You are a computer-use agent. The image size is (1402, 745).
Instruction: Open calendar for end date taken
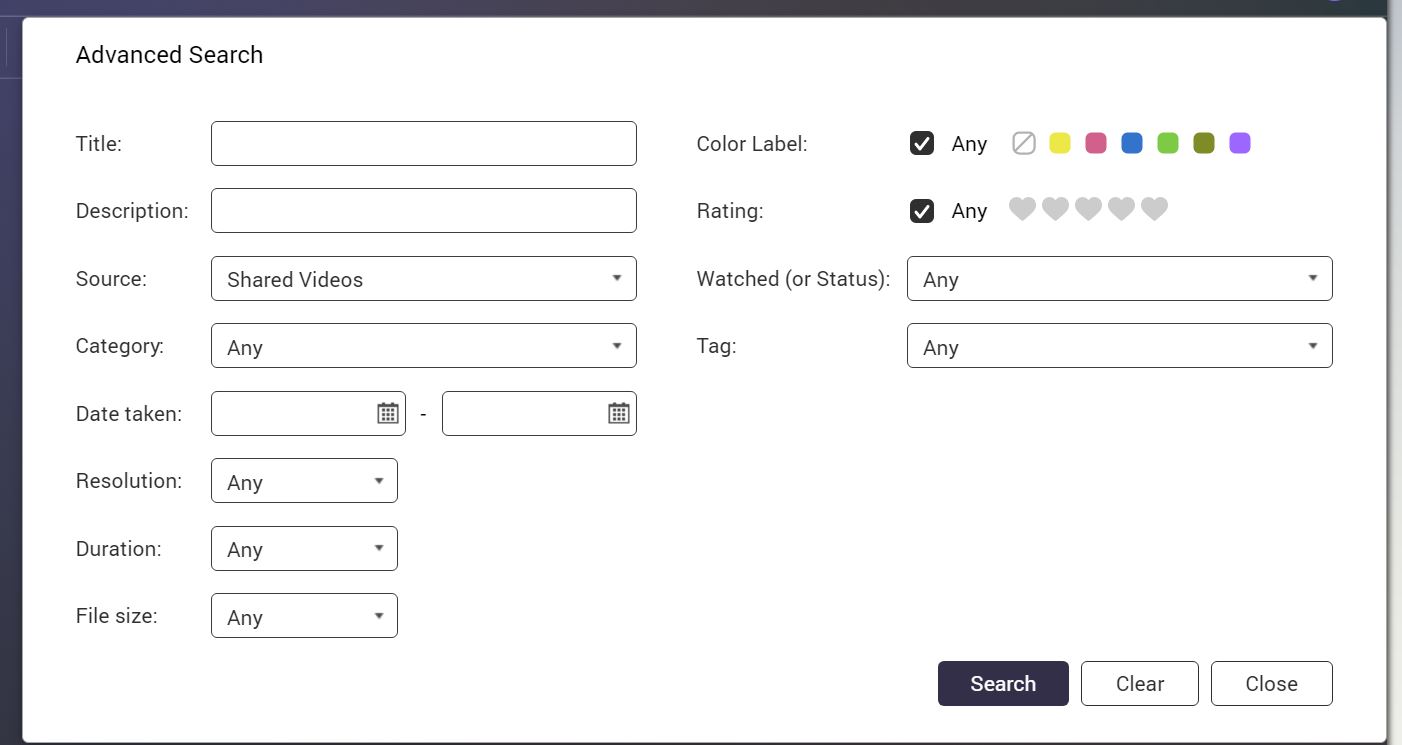point(619,413)
